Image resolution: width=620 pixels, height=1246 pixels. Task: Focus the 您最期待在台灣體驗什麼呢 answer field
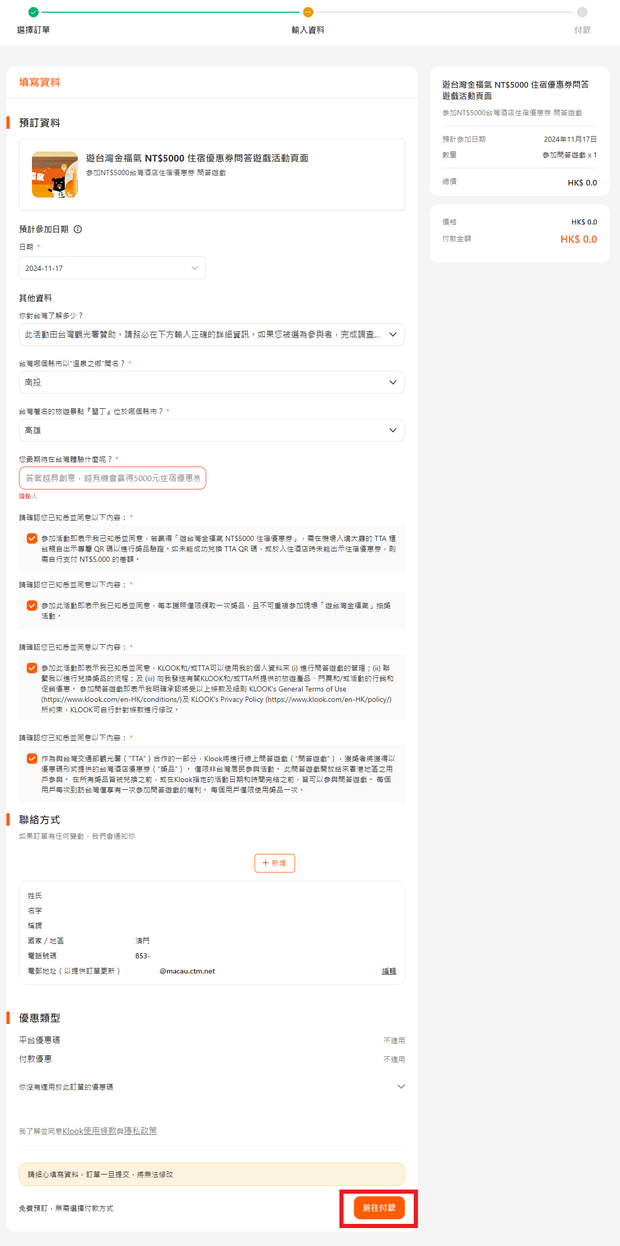(112, 478)
